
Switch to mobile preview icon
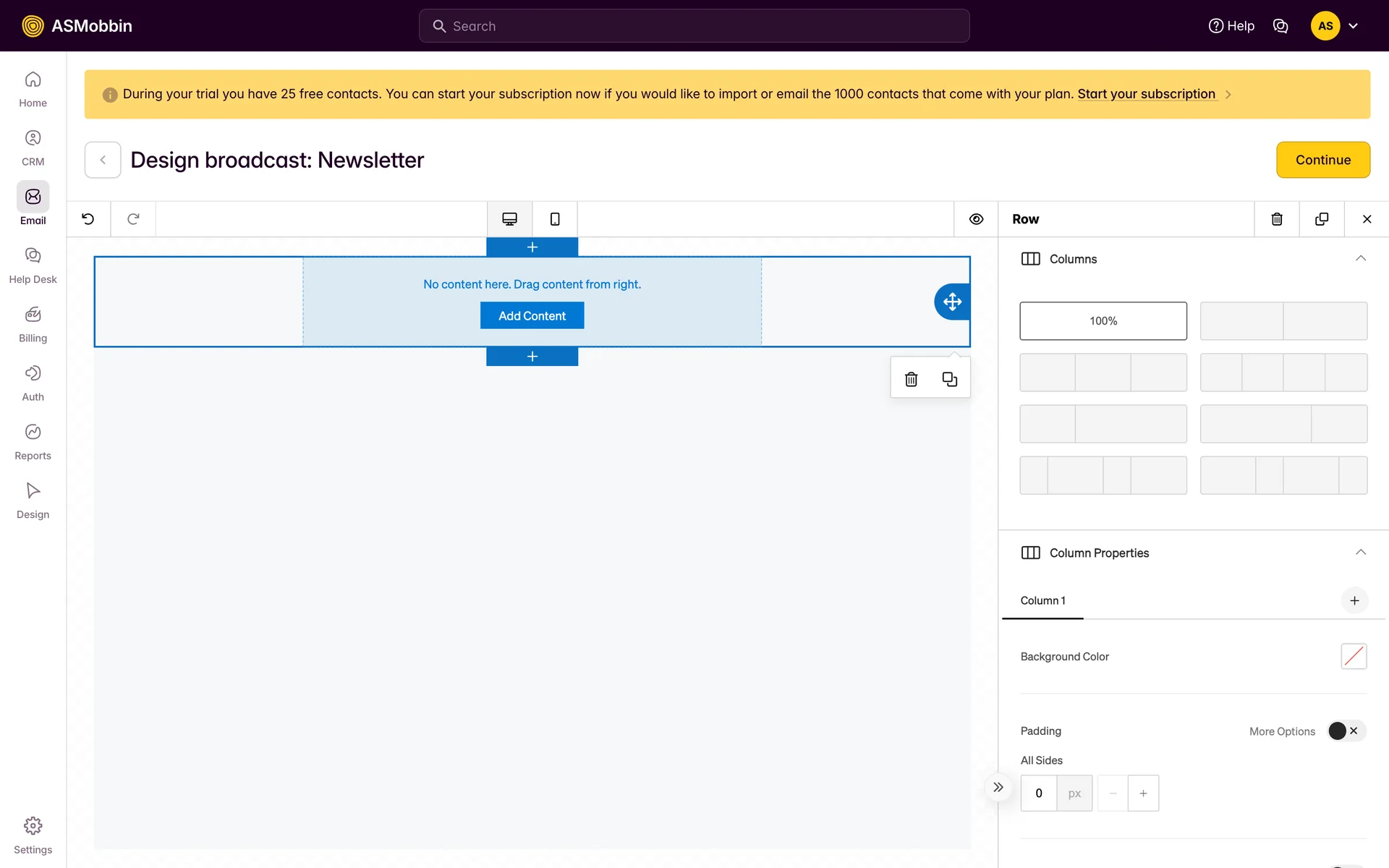pyautogui.click(x=555, y=219)
